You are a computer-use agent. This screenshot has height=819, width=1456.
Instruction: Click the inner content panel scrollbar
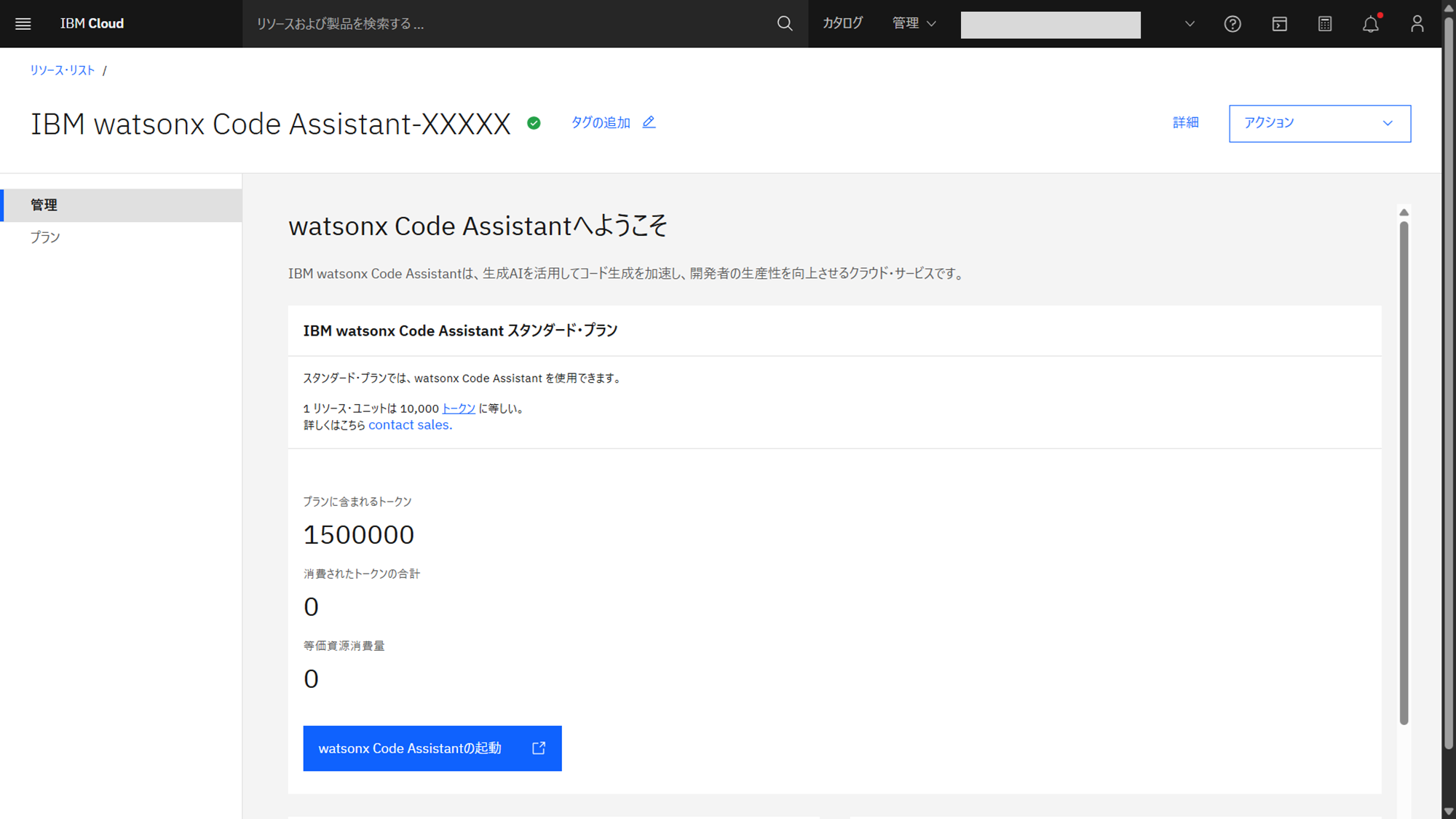point(1404,473)
